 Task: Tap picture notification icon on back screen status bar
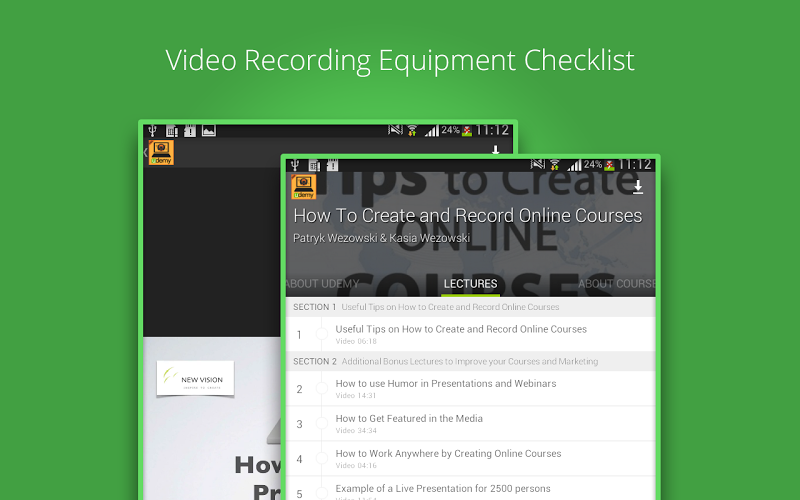pos(209,131)
